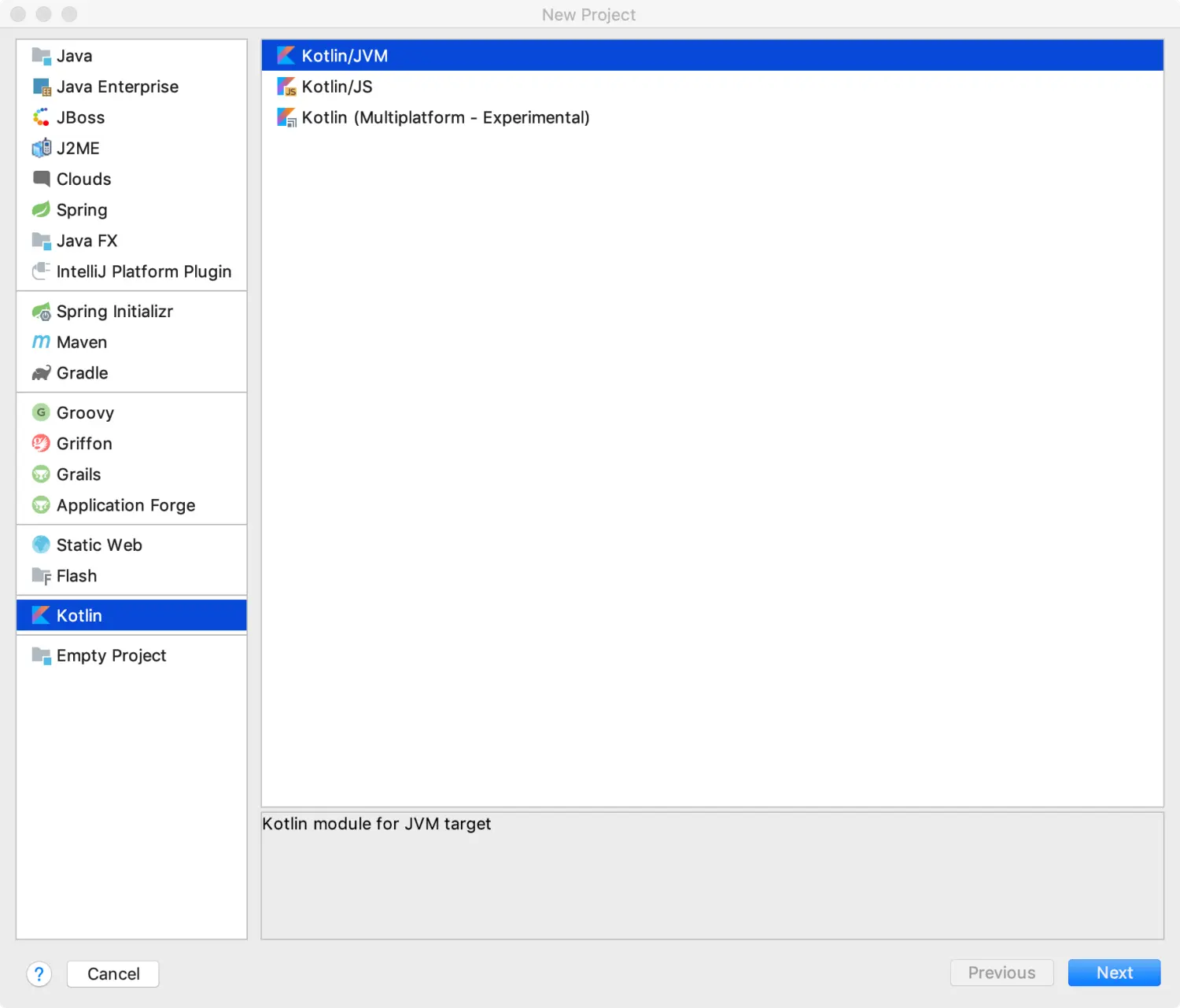Select Gradle project type
The width and height of the screenshot is (1180, 1008).
point(131,373)
